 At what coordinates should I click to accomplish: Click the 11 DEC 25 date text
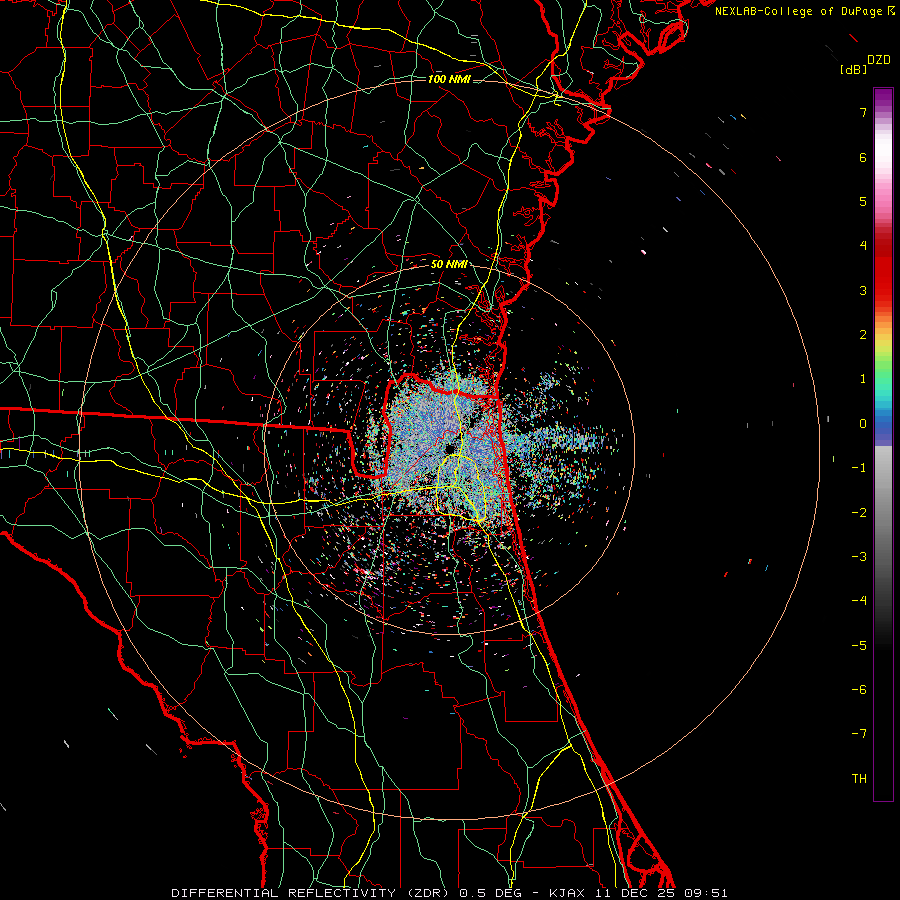[x=633, y=893]
